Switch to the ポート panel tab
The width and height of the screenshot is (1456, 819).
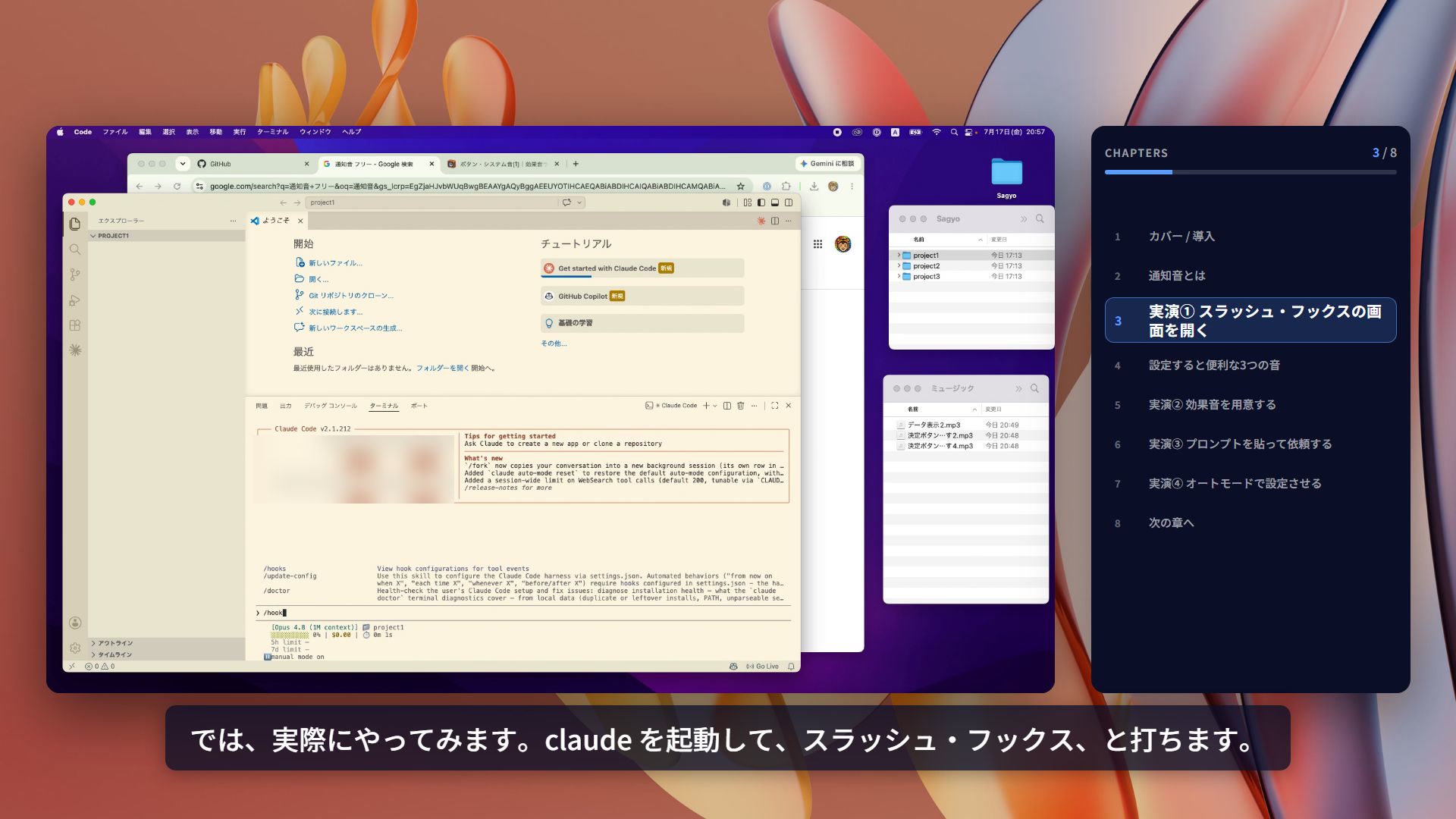coord(419,406)
